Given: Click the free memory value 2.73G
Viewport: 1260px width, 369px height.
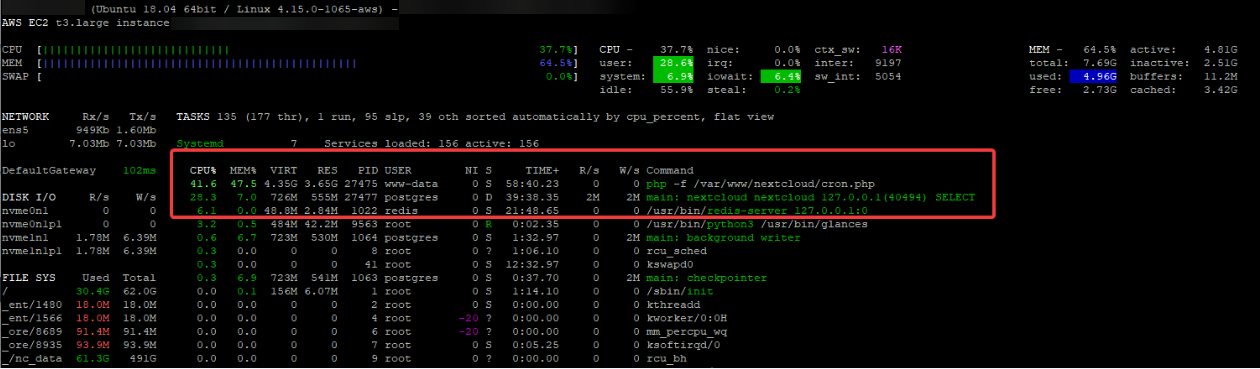Looking at the screenshot, I should (1100, 89).
